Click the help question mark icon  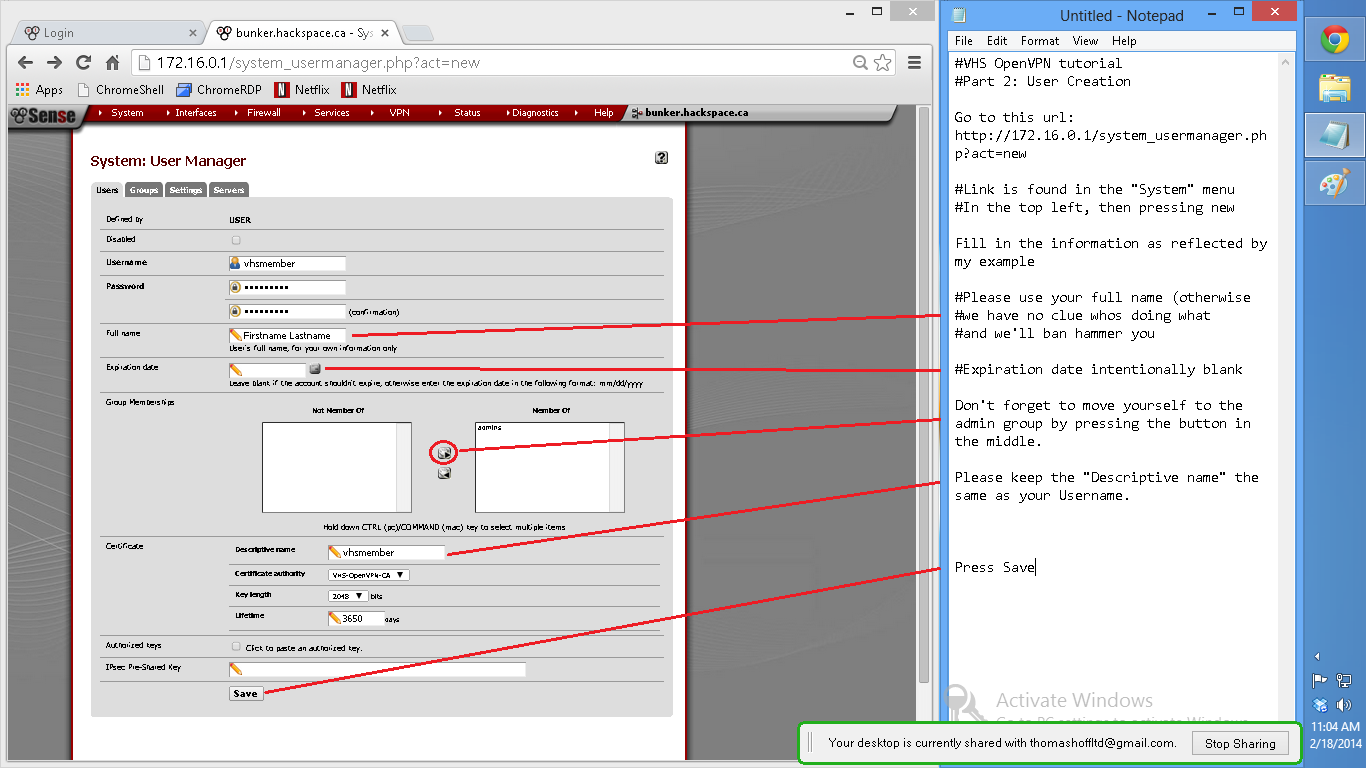(661, 157)
